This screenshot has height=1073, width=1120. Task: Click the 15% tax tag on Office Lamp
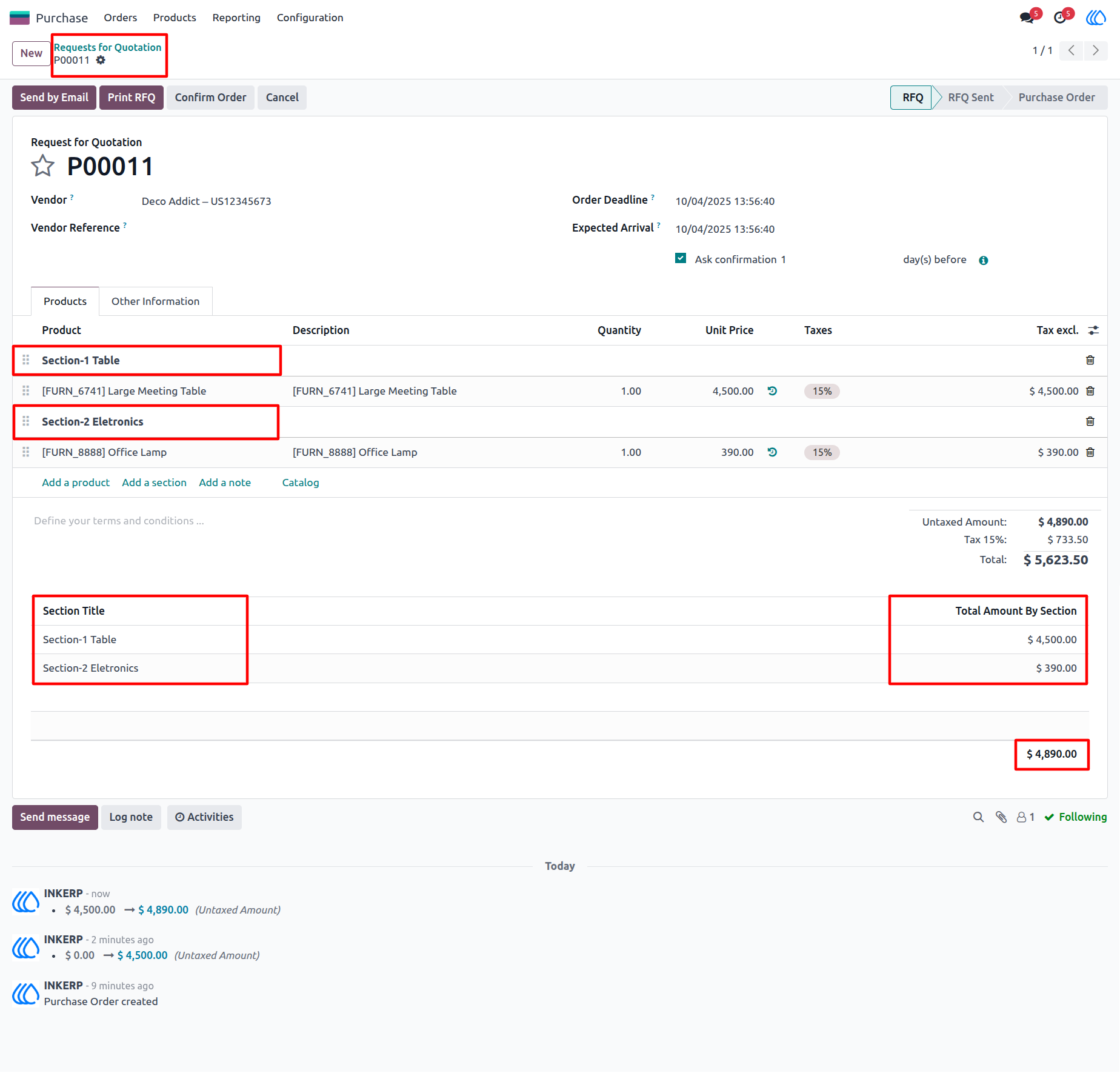822,452
